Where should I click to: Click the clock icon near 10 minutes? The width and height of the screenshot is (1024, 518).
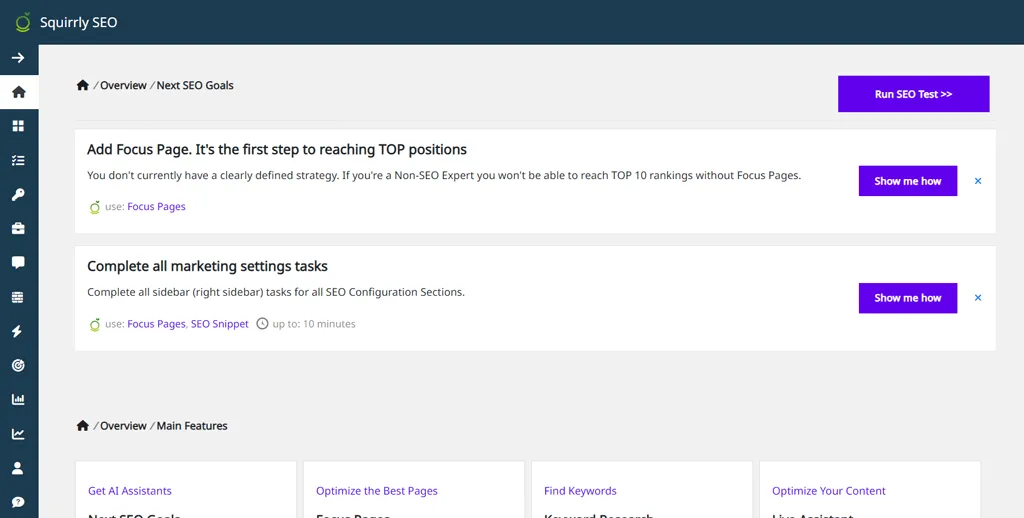coord(262,323)
